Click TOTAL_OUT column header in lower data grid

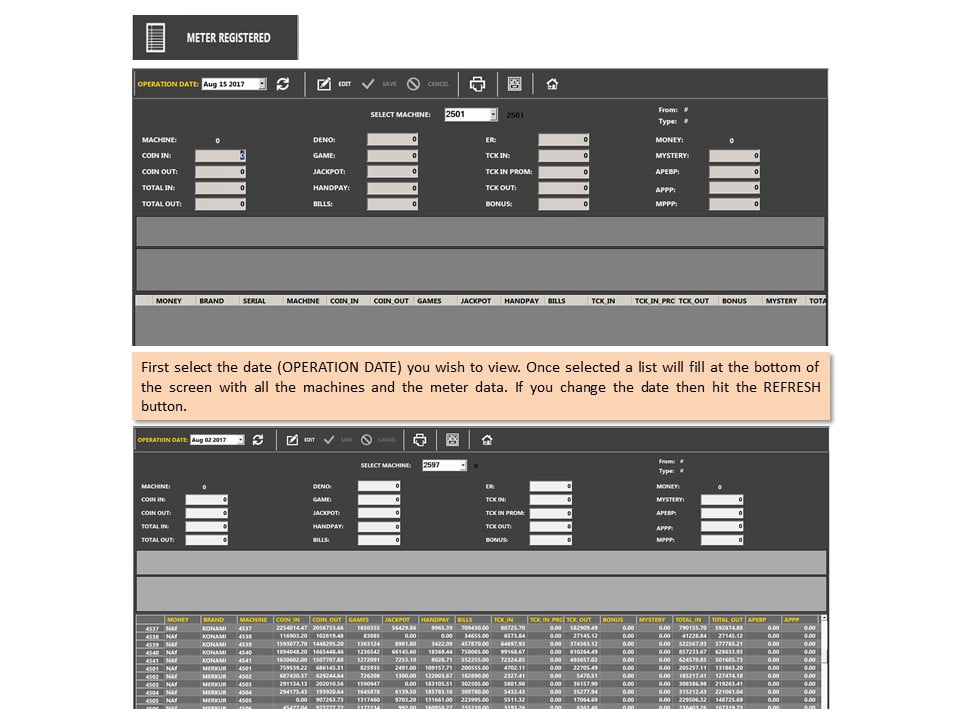(727, 620)
